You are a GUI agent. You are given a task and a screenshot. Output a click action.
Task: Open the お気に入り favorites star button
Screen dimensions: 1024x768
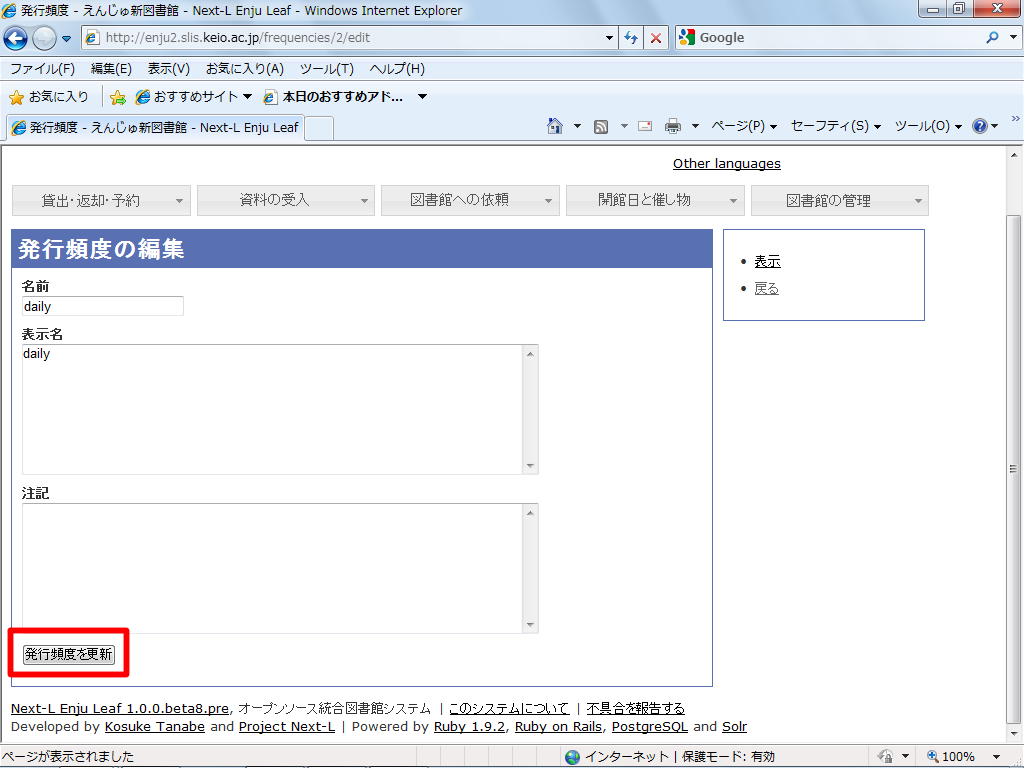pyautogui.click(x=49, y=97)
